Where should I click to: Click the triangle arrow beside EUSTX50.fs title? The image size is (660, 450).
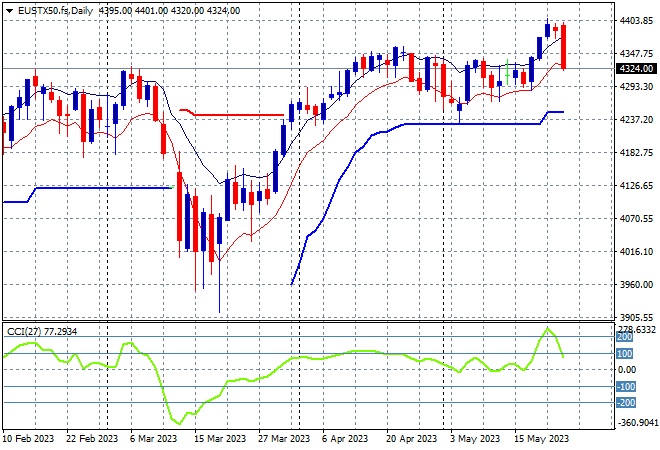[9, 11]
